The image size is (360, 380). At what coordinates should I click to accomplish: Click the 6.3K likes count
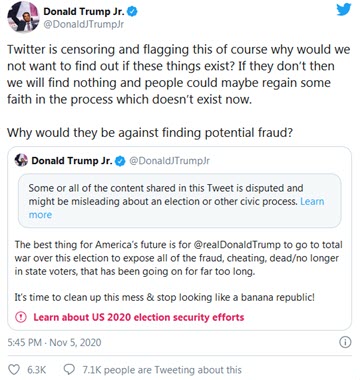37,370
